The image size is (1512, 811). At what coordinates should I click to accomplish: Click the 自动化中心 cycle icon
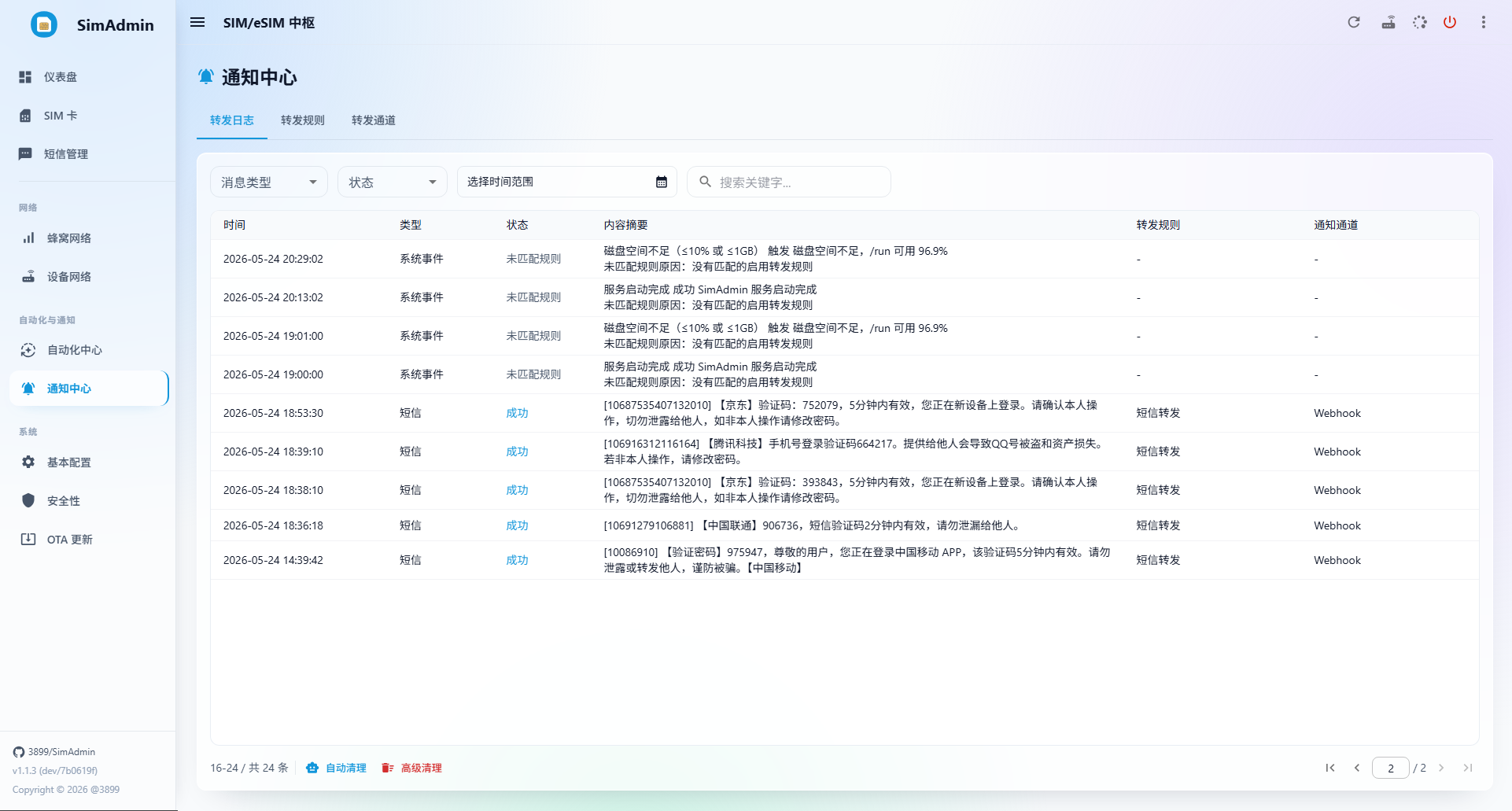28,350
